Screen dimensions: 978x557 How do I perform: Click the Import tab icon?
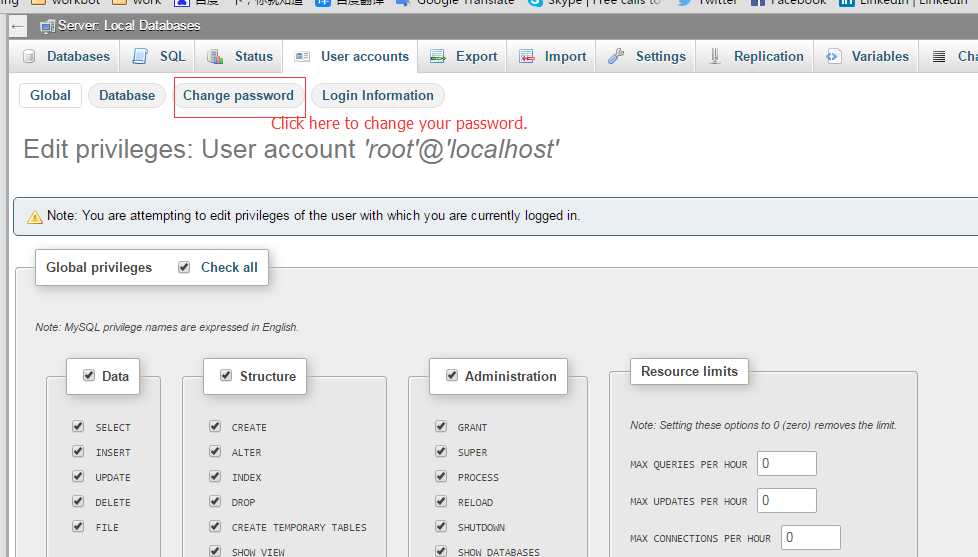527,57
